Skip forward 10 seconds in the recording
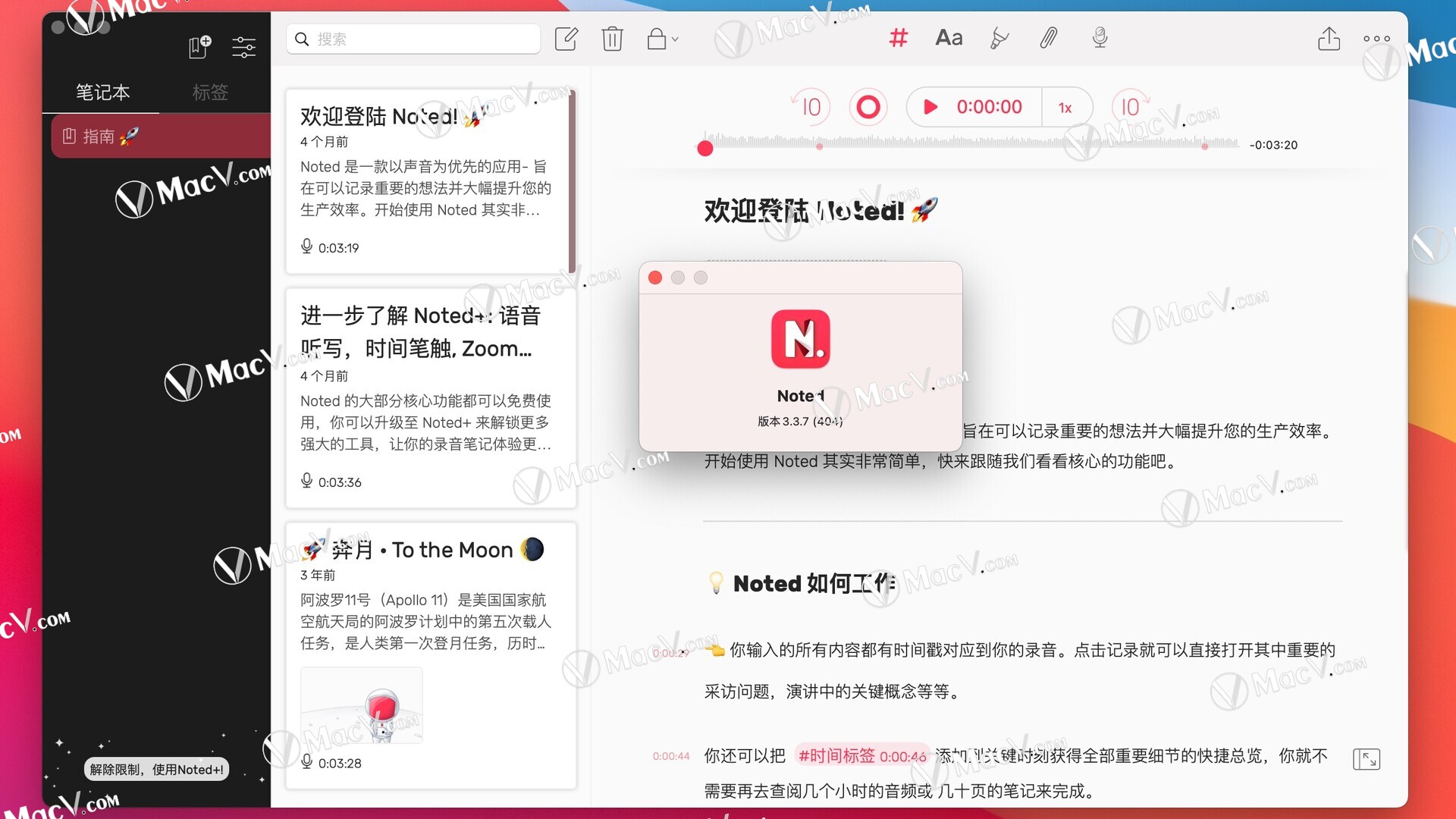1456x819 pixels. (x=1130, y=107)
